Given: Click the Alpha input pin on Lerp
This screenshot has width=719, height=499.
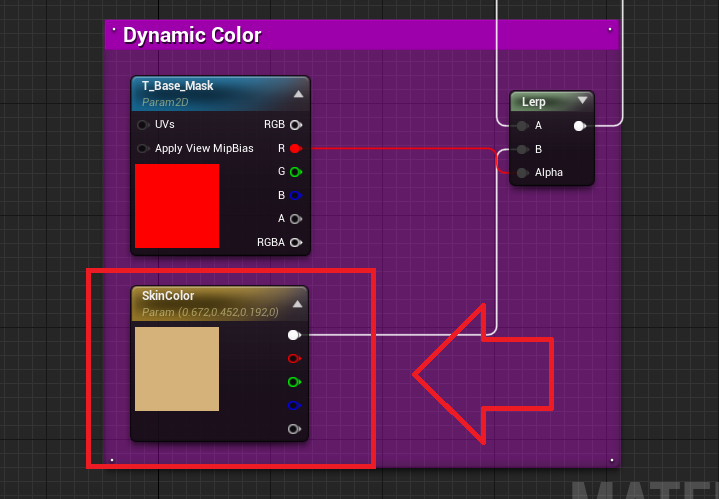Looking at the screenshot, I should [522, 172].
